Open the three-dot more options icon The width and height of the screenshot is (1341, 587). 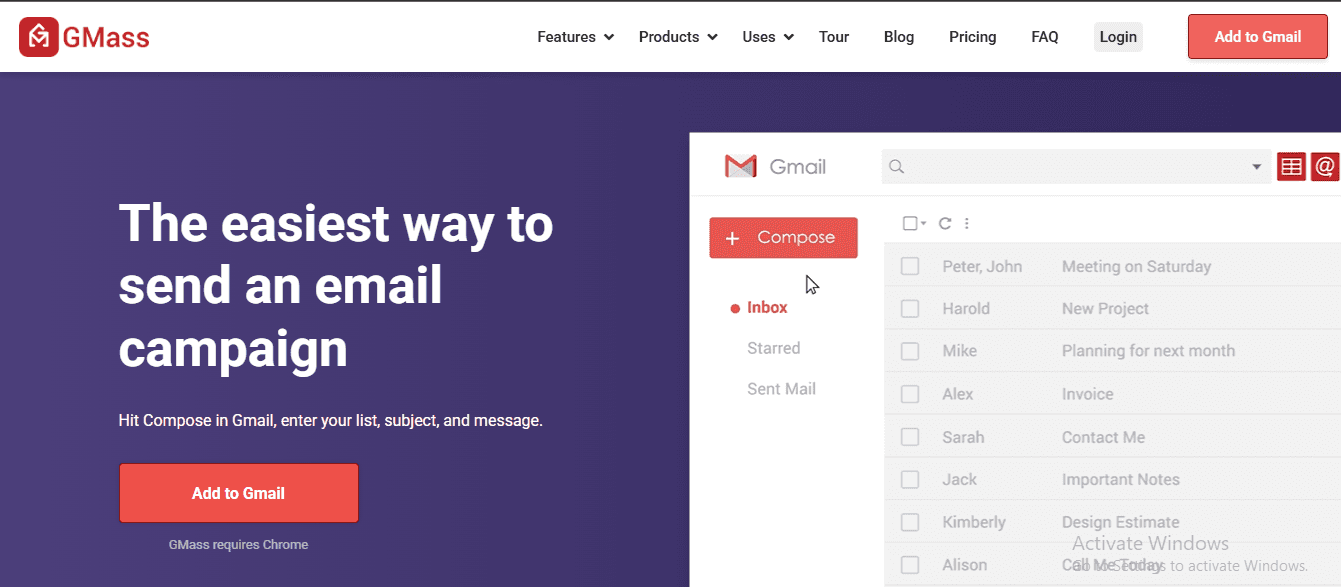click(967, 223)
